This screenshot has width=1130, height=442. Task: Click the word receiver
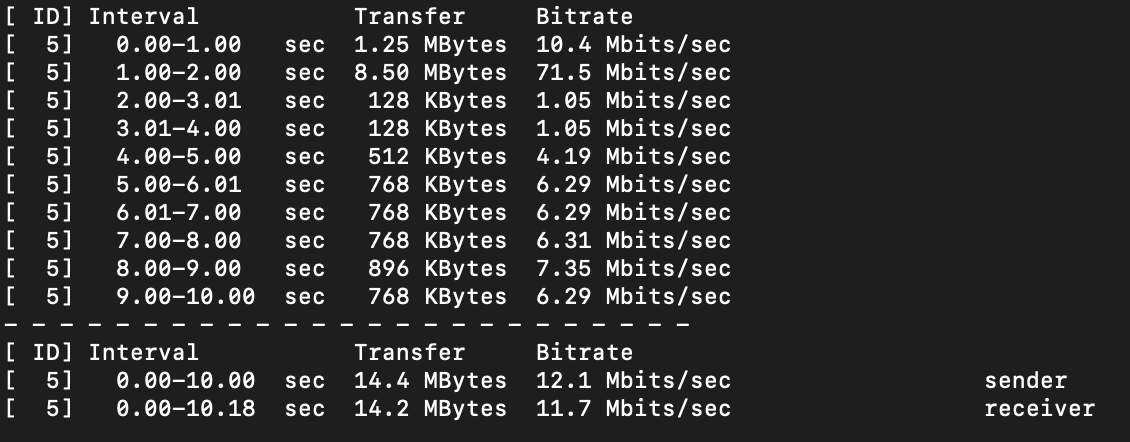pos(1039,409)
